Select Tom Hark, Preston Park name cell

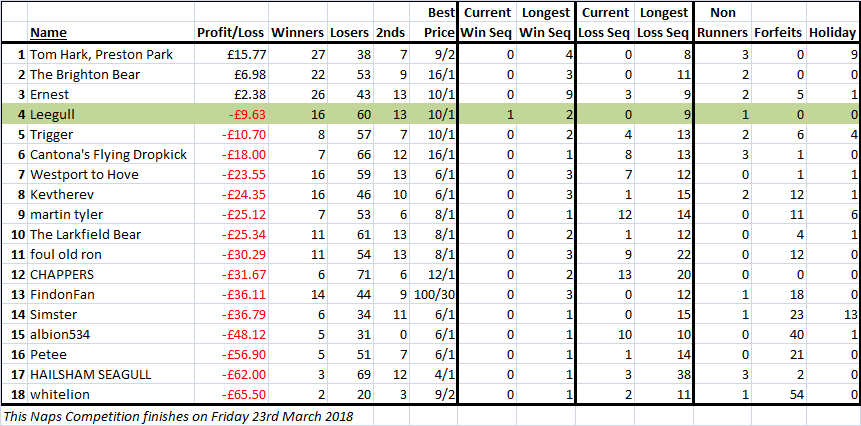100,55
